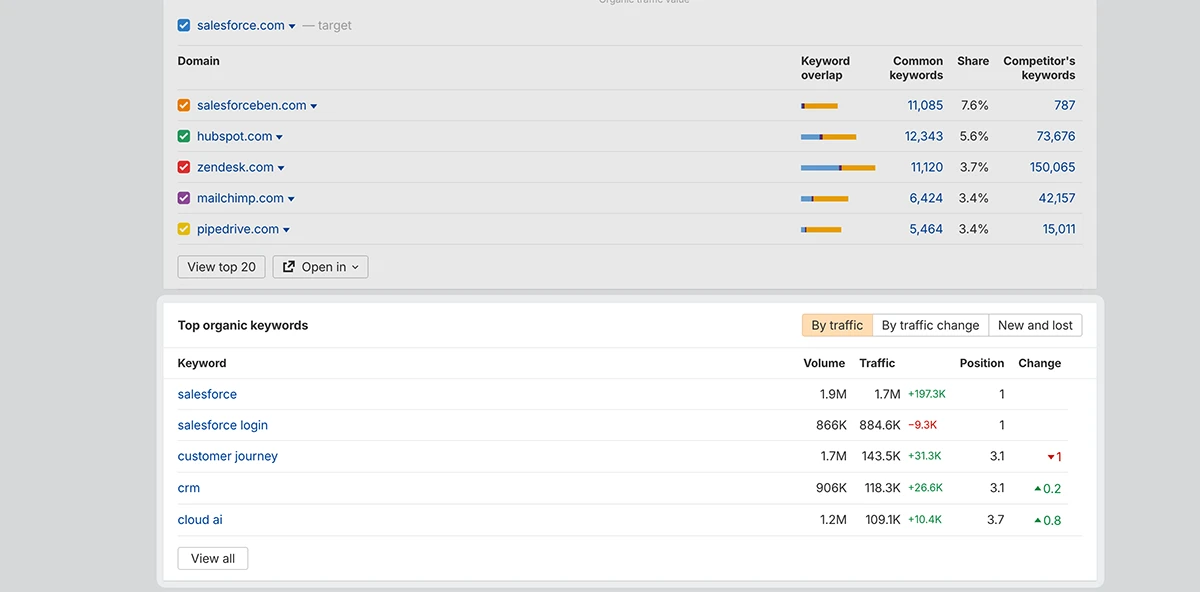Click the Top organic keywords heading
This screenshot has width=1200, height=592.
(x=243, y=325)
